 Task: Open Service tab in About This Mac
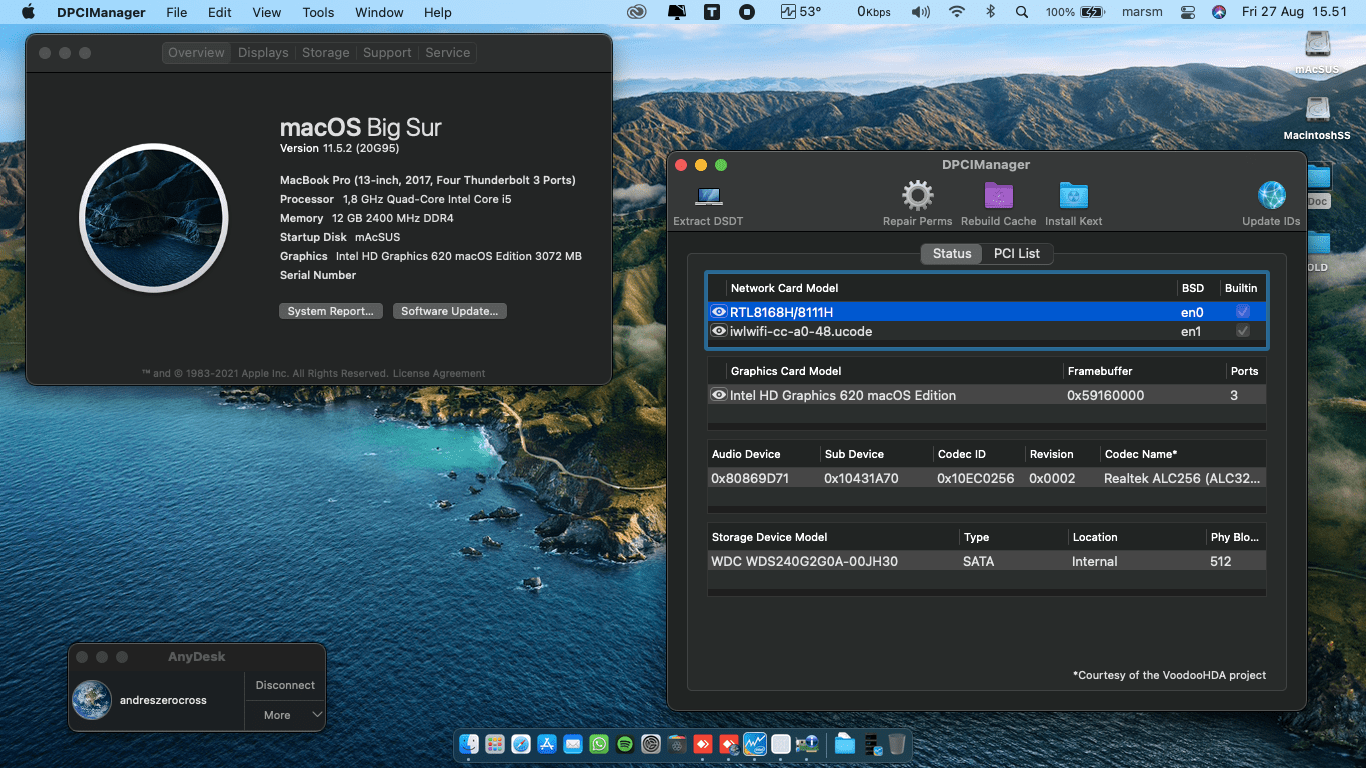[x=447, y=53]
